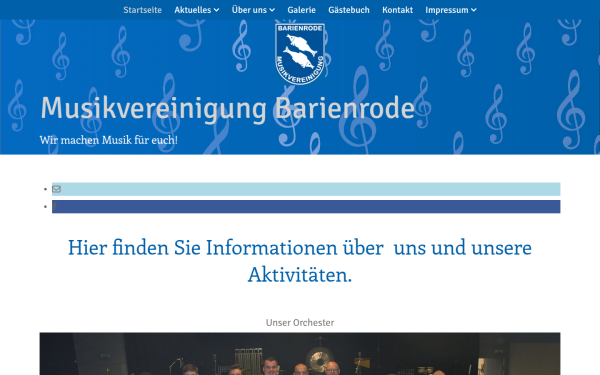Viewport: 600px width, 375px height.
Task: Click the light blue email share bar
Action: (306, 189)
